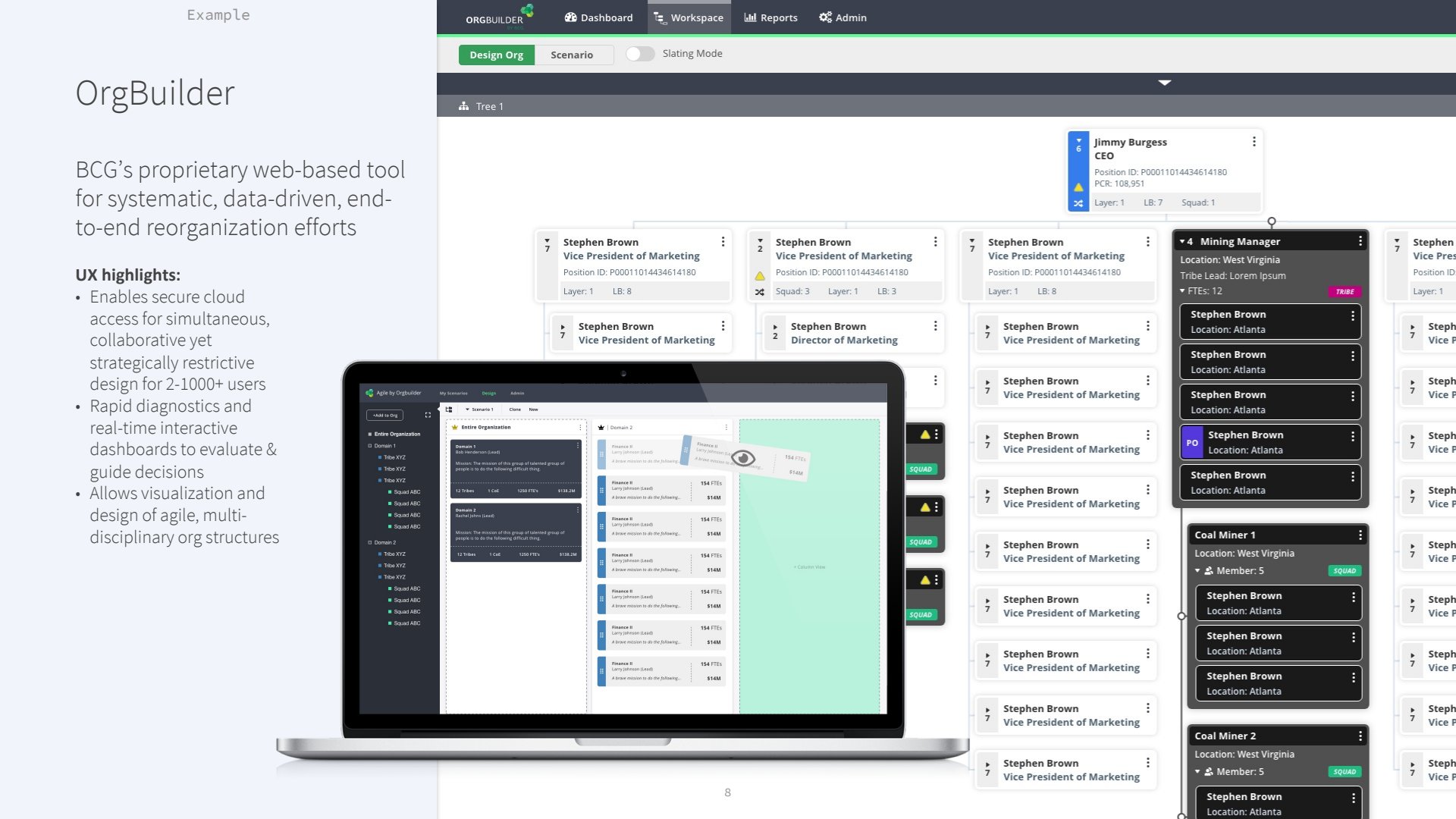Click shuffle icon on Jimmy Burgess card
Image resolution: width=1456 pixels, height=819 pixels.
1078,203
